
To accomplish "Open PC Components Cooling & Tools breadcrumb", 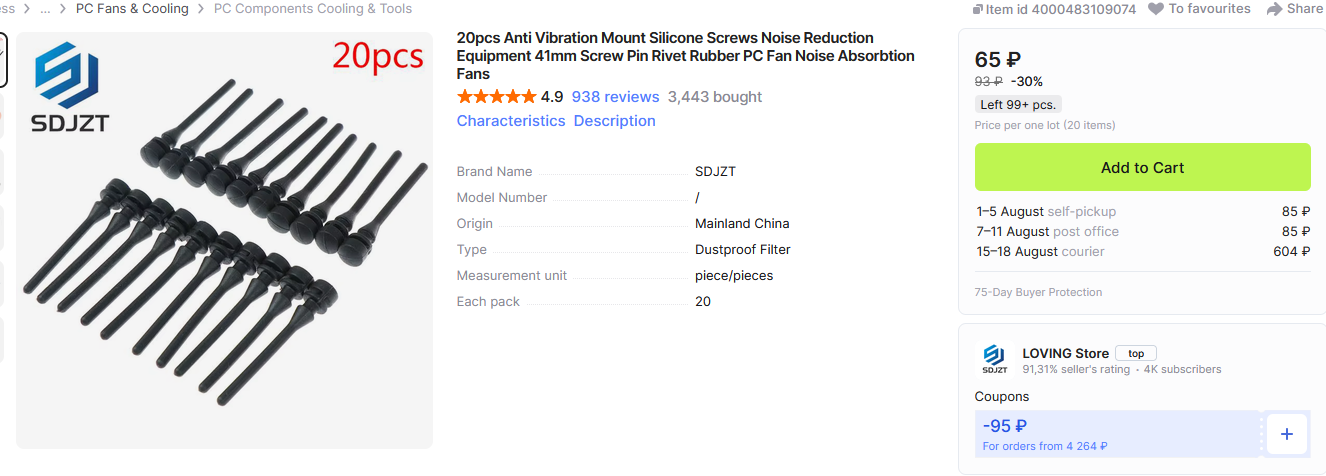I will [313, 9].
